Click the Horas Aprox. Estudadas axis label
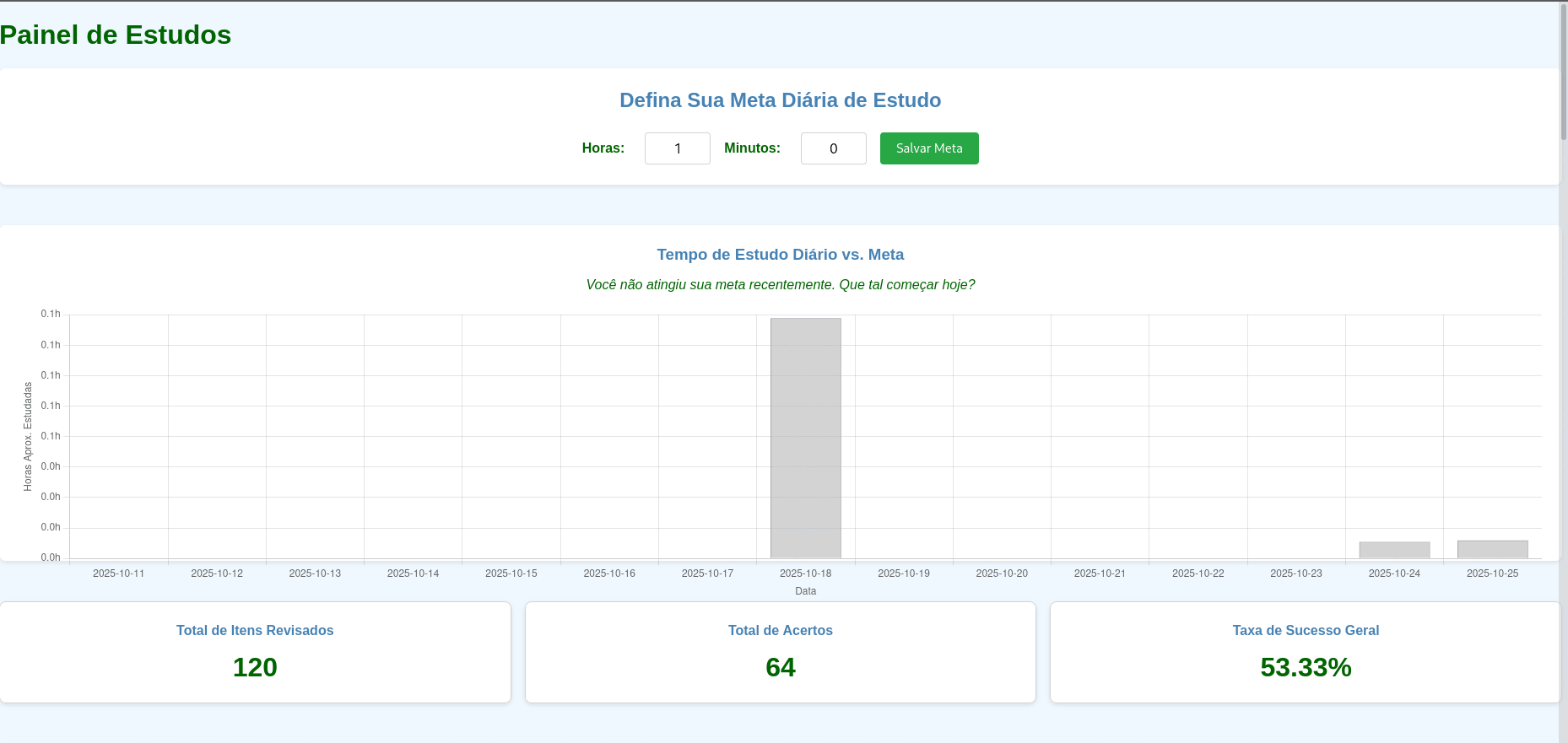Screen dimensions: 1568x743 click(28, 436)
